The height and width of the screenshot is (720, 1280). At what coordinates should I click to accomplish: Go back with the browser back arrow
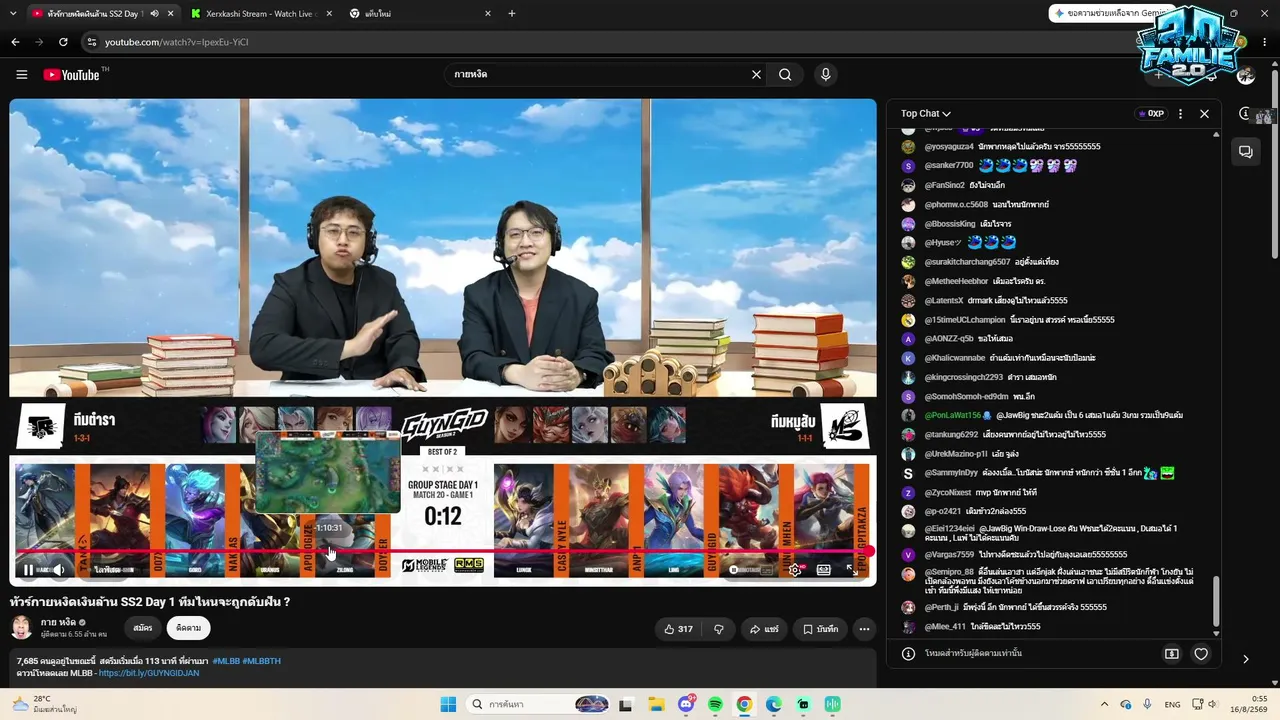pyautogui.click(x=15, y=42)
